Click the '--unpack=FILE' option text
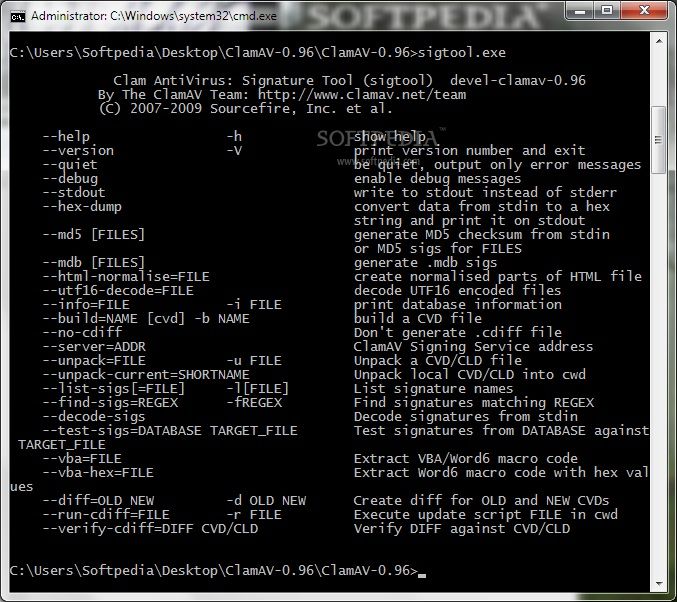The width and height of the screenshot is (677, 602). pyautogui.click(x=94, y=361)
